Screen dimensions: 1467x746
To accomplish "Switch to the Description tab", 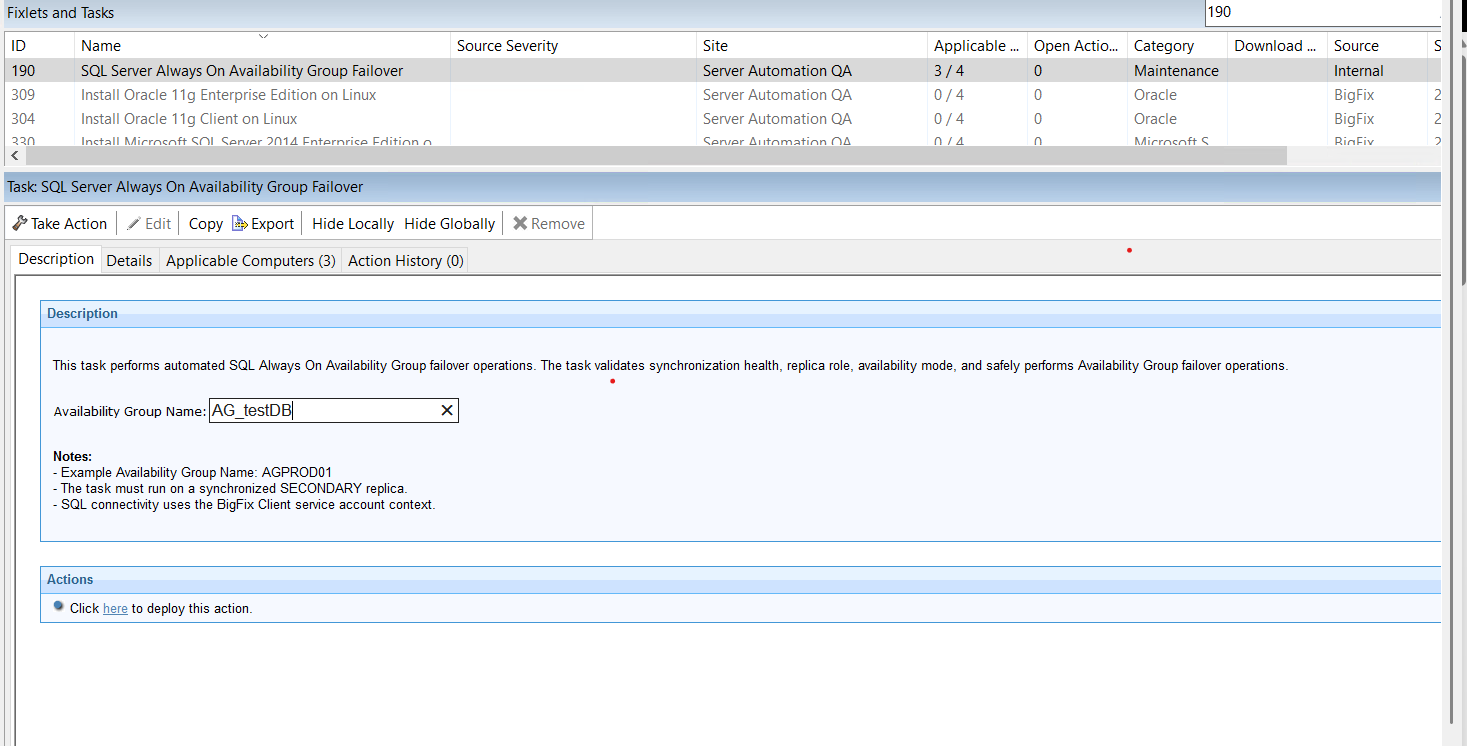I will point(56,259).
